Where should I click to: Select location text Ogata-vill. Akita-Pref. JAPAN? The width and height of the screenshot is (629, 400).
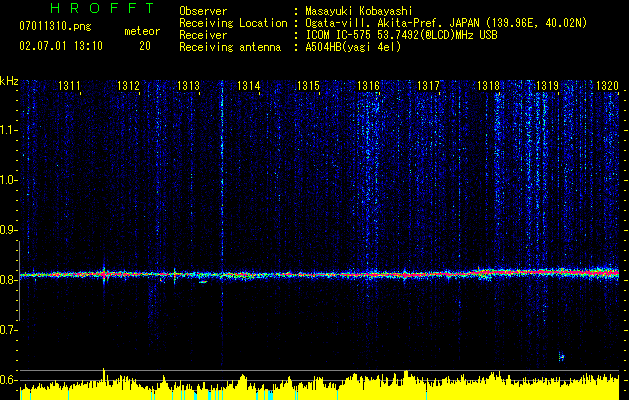pos(392,23)
